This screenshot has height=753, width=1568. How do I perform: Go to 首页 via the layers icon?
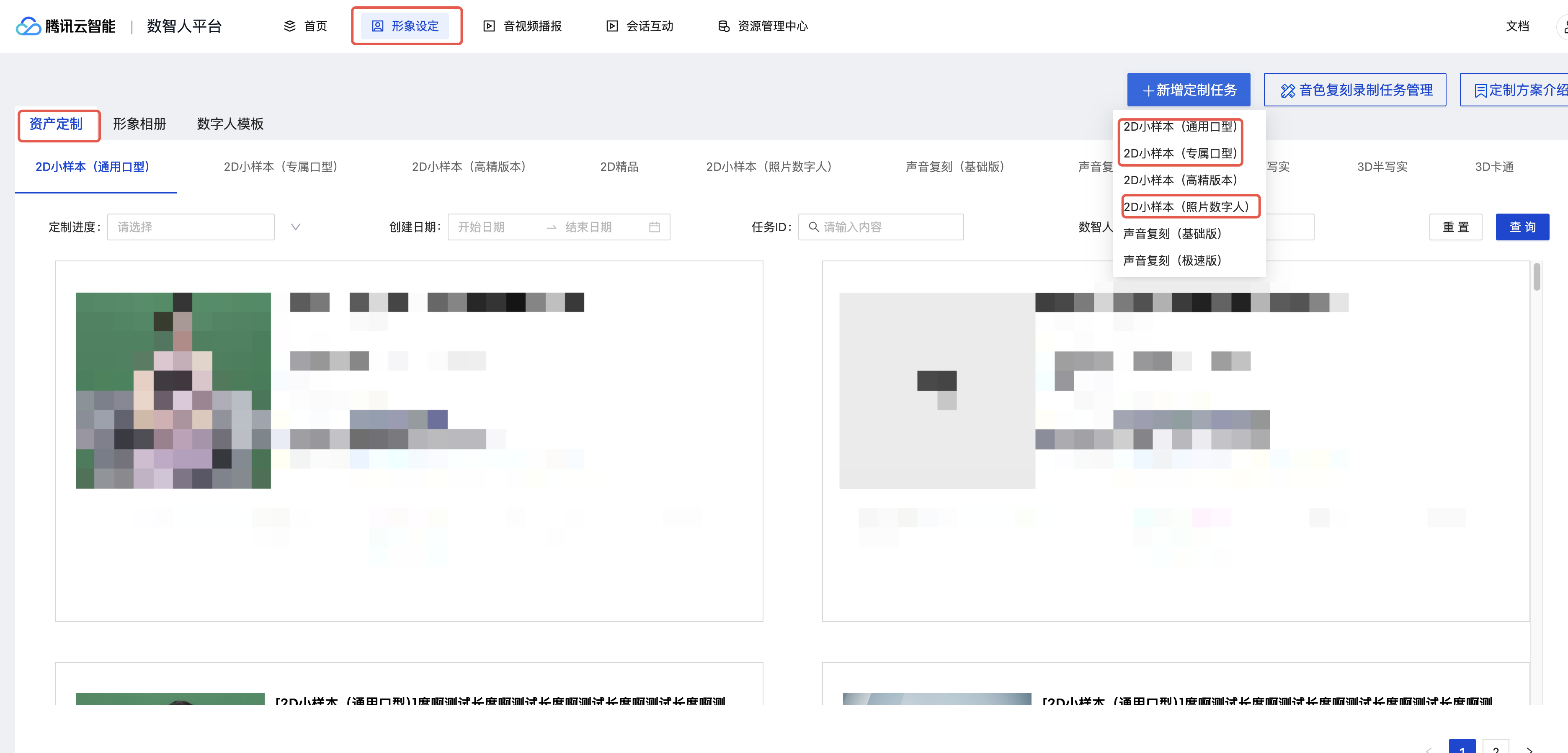290,26
